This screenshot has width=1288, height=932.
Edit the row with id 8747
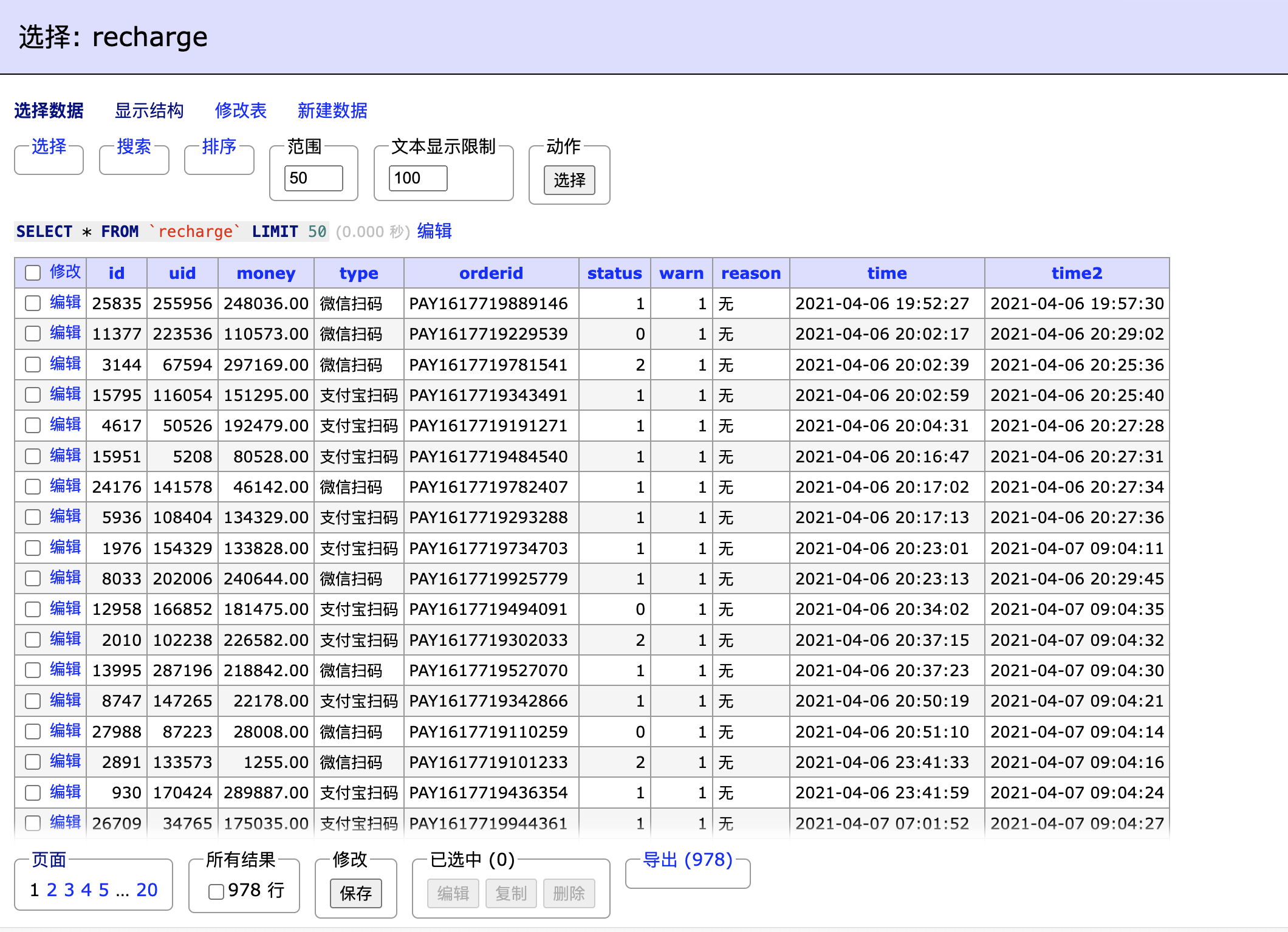pos(65,700)
